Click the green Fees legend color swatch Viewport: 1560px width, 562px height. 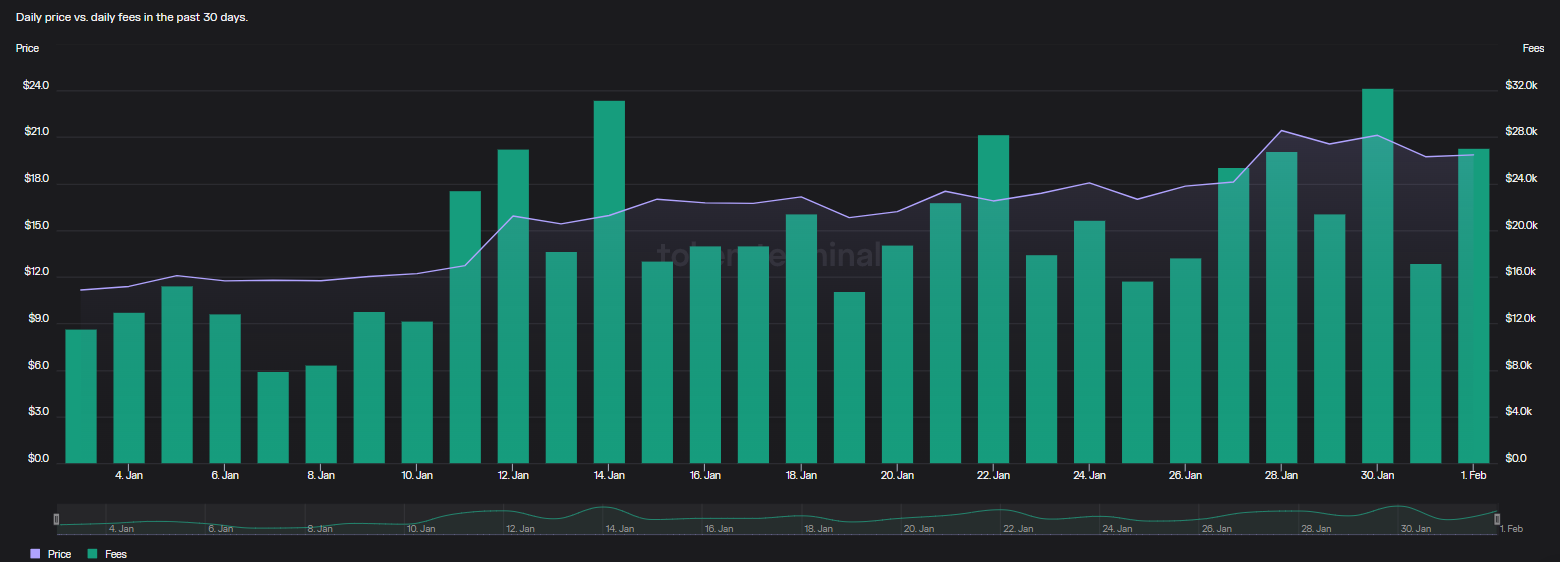click(x=93, y=554)
